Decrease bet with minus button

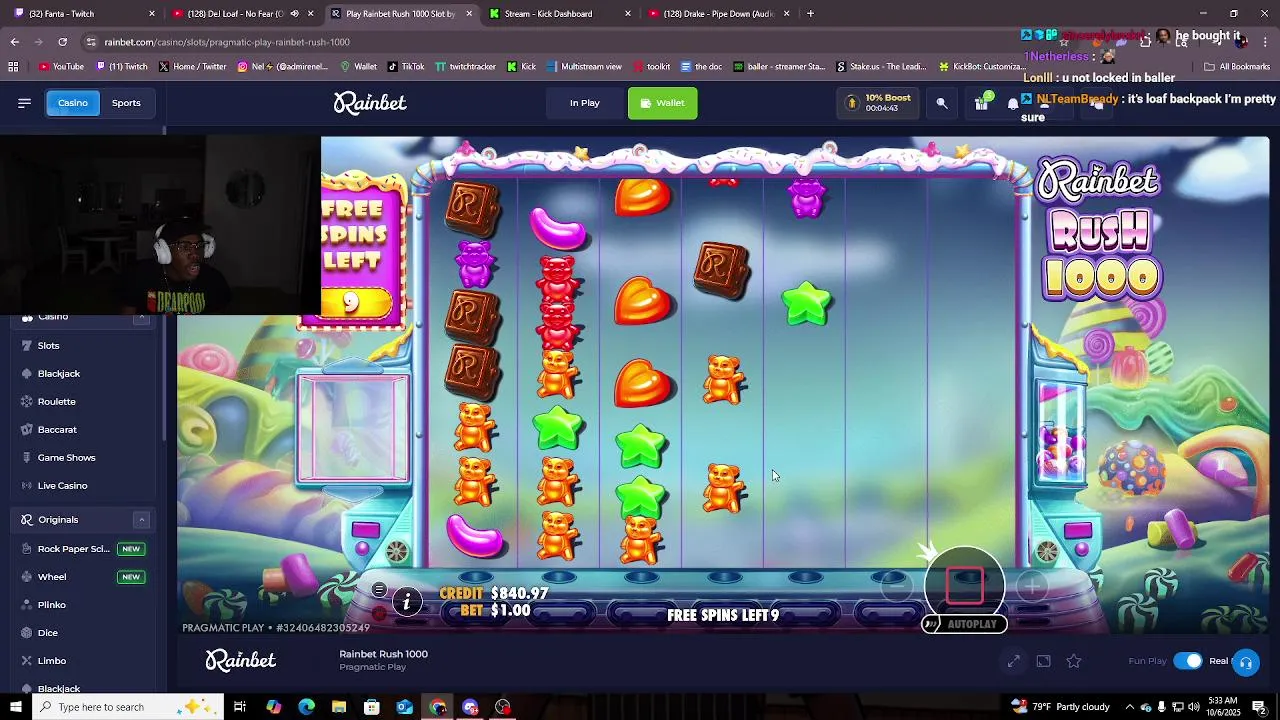897,588
